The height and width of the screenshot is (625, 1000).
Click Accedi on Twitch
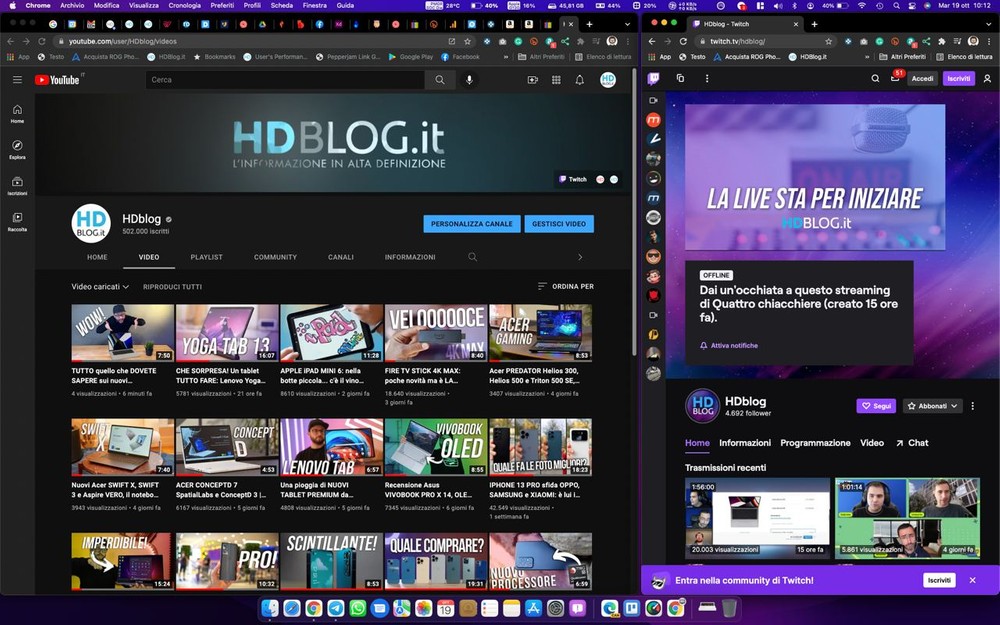coord(922,78)
